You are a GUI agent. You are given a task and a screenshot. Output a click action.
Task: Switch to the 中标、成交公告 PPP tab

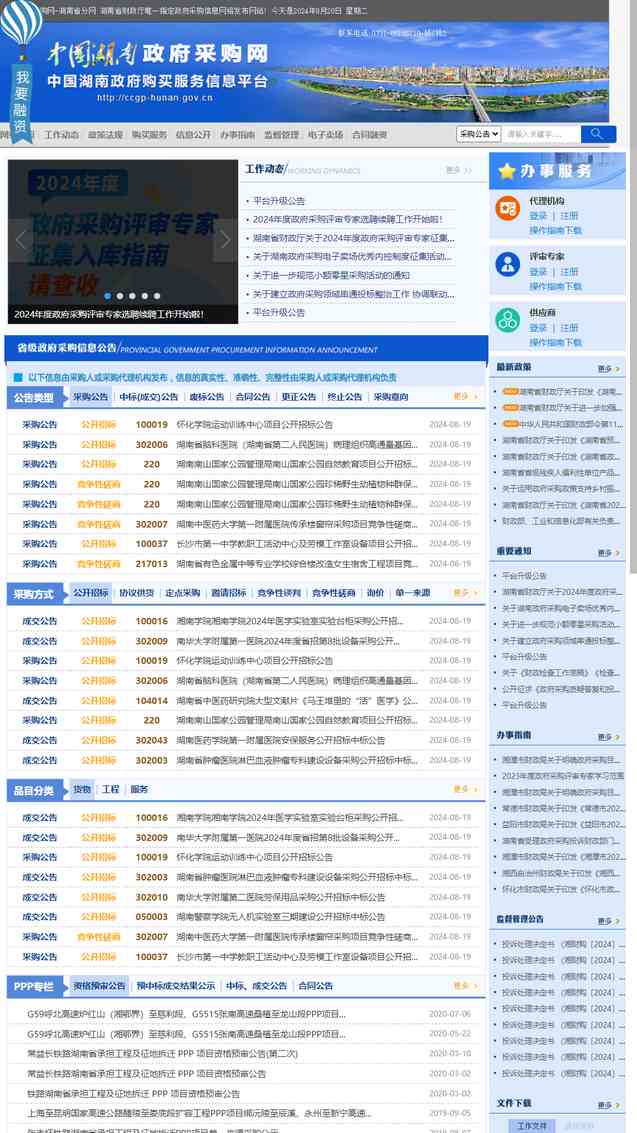(256, 986)
